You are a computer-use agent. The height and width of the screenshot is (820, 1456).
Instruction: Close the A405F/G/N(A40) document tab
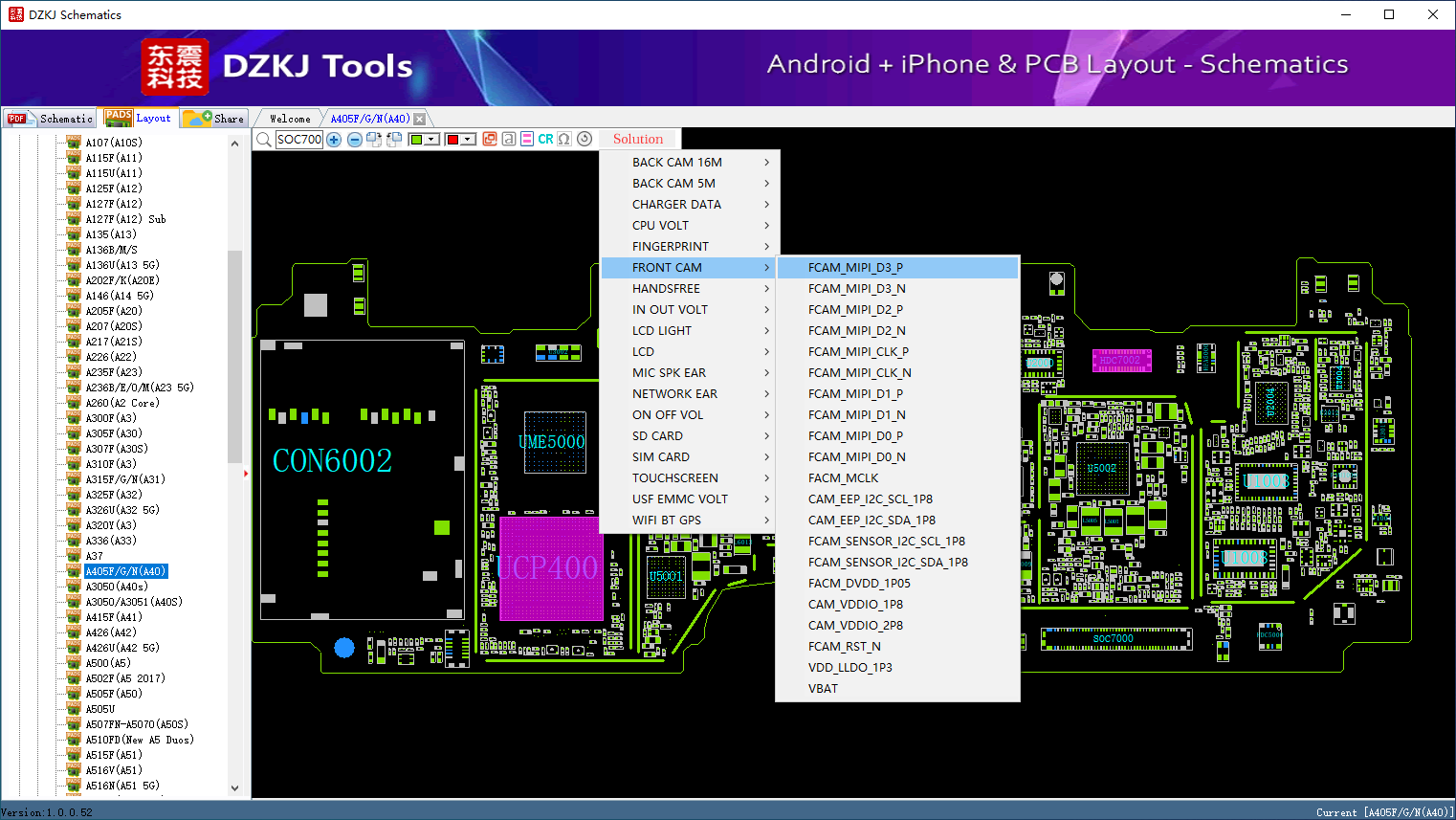pyautogui.click(x=419, y=119)
